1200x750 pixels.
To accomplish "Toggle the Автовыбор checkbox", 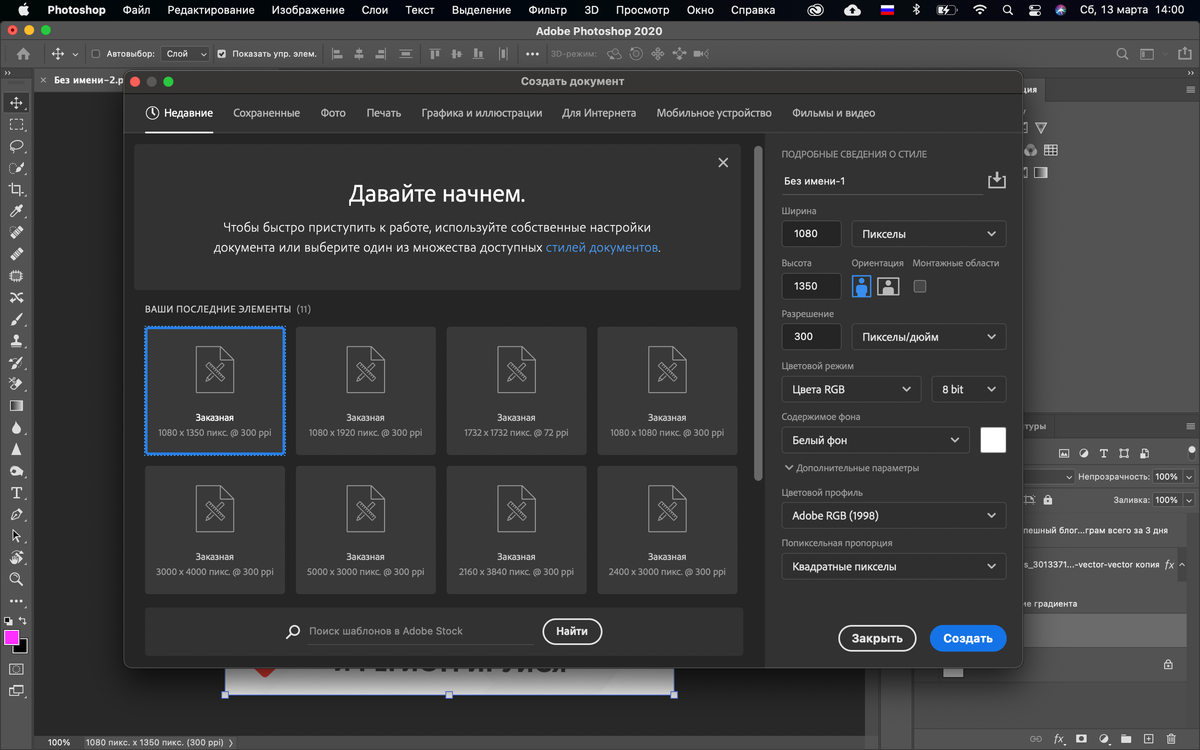I will (96, 54).
